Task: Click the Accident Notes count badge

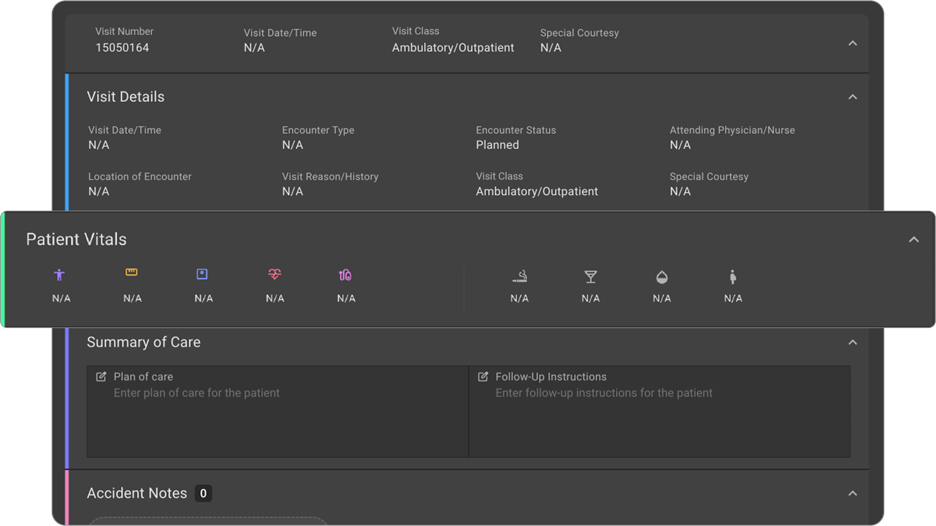Action: pyautogui.click(x=203, y=493)
